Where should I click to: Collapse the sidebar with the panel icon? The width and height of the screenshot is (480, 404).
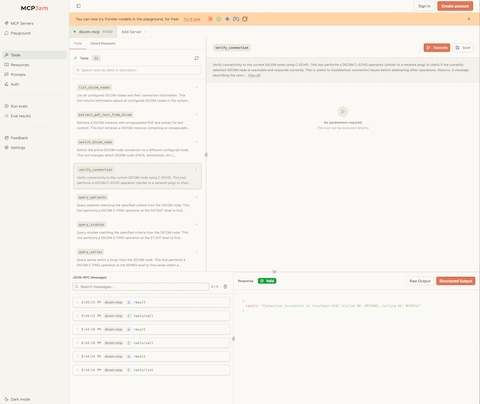point(79,6)
